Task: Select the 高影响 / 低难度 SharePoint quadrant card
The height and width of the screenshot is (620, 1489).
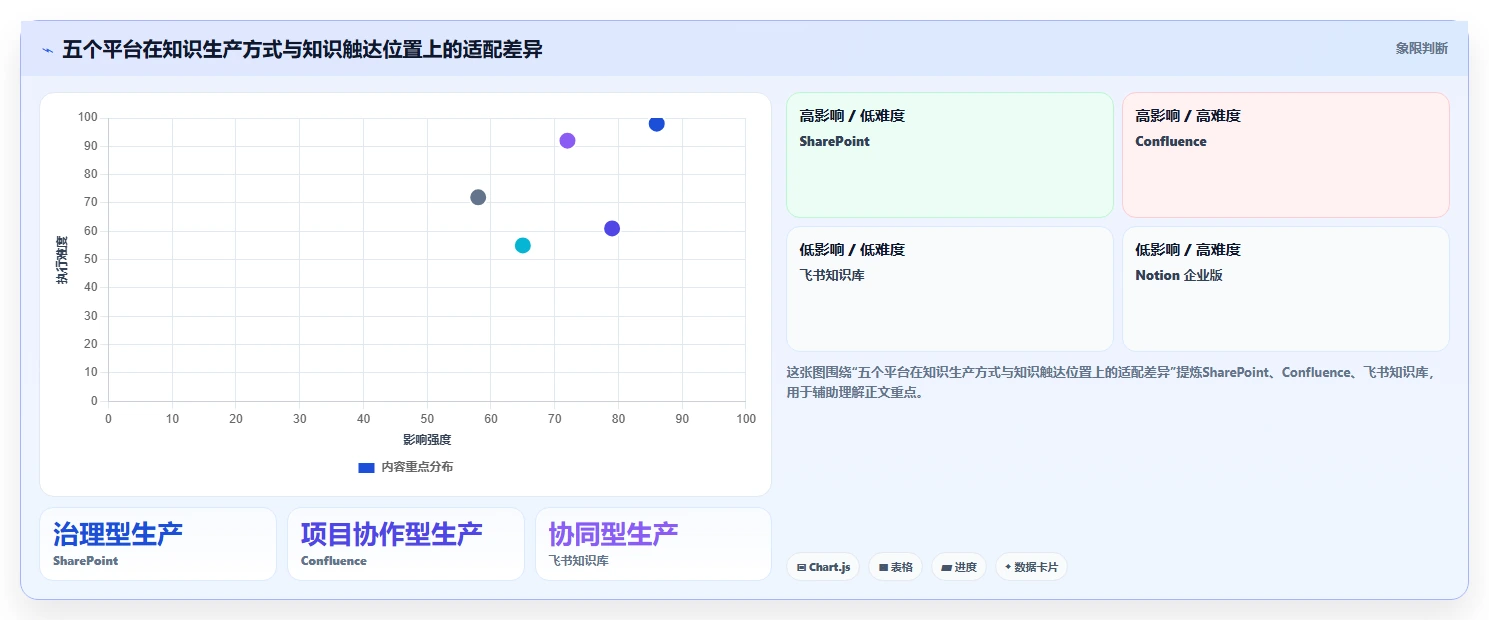Action: point(949,155)
